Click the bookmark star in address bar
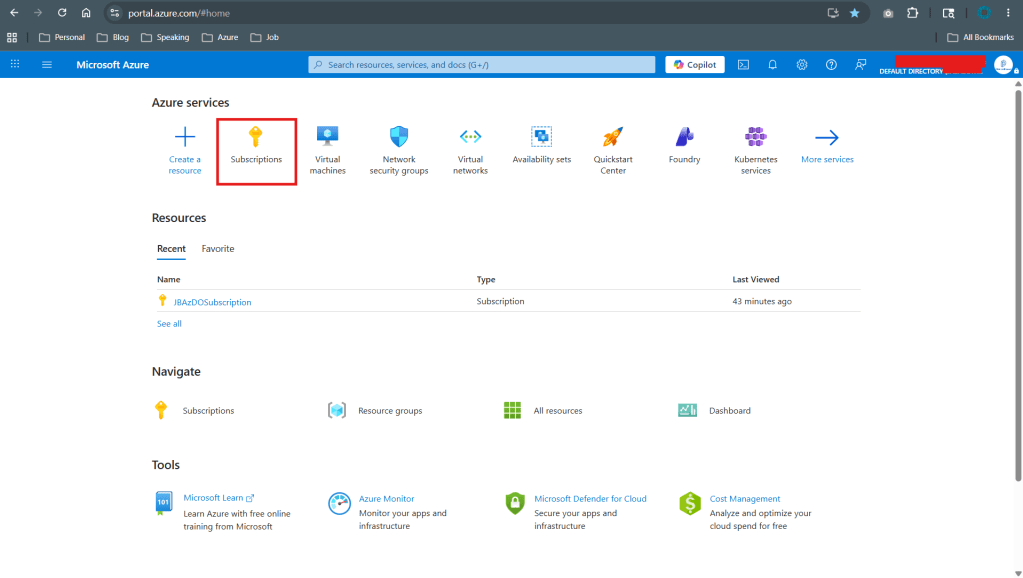1023x578 pixels. 855,13
